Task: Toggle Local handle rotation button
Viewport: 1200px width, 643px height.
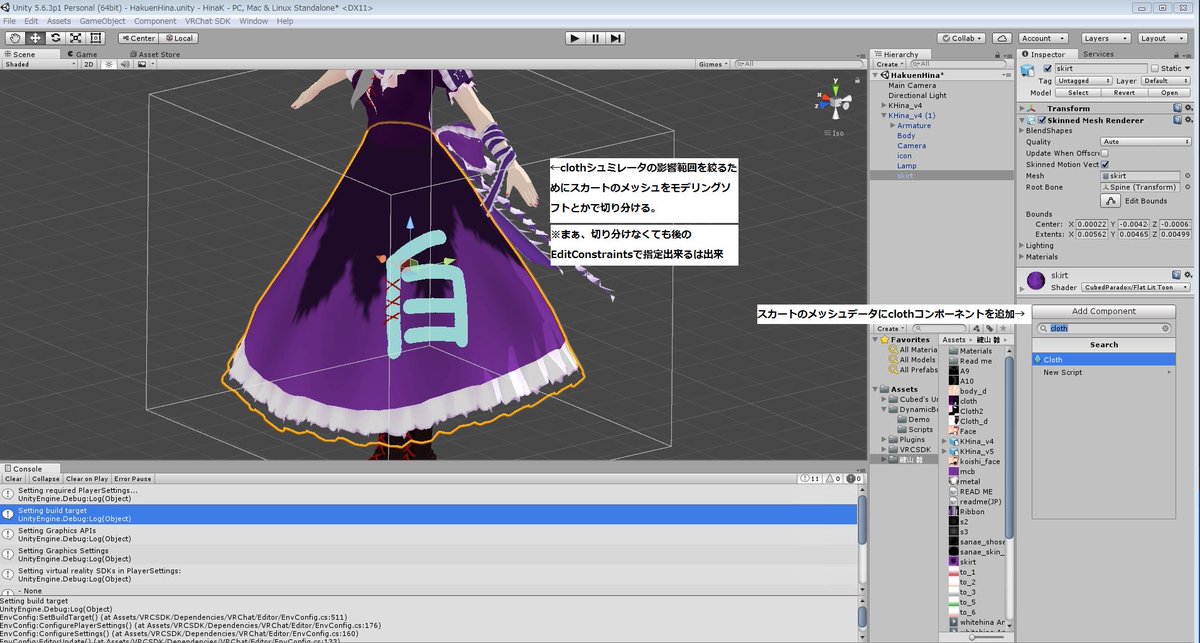Action: 178,38
